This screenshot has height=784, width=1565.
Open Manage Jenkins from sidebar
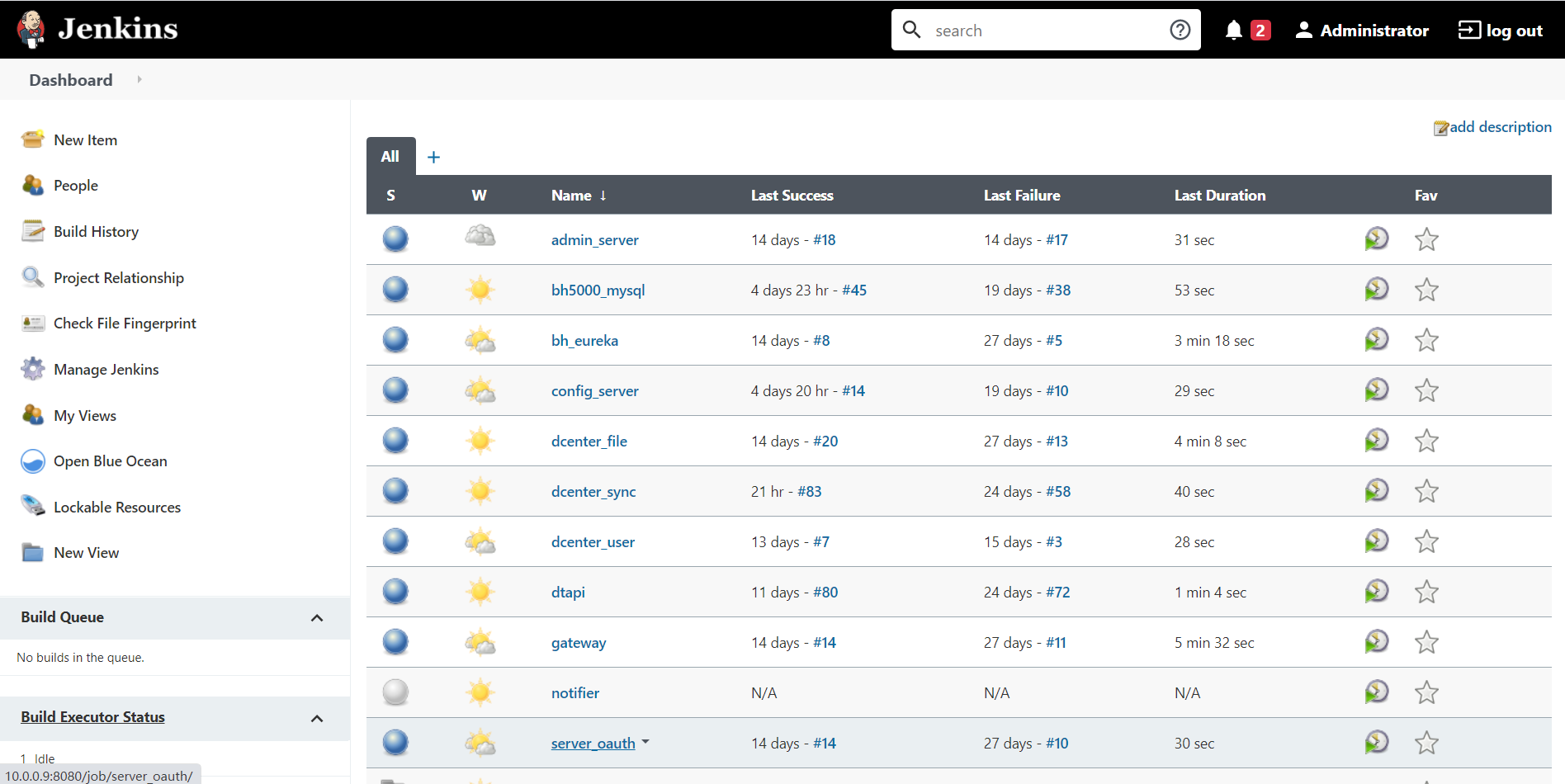click(x=106, y=370)
